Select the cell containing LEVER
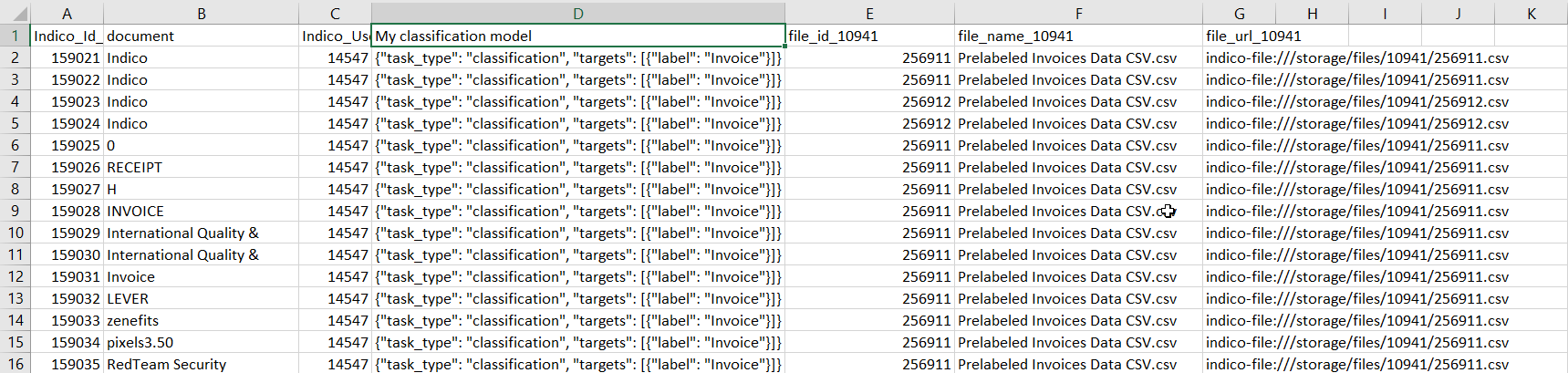The width and height of the screenshot is (1568, 373). point(201,298)
